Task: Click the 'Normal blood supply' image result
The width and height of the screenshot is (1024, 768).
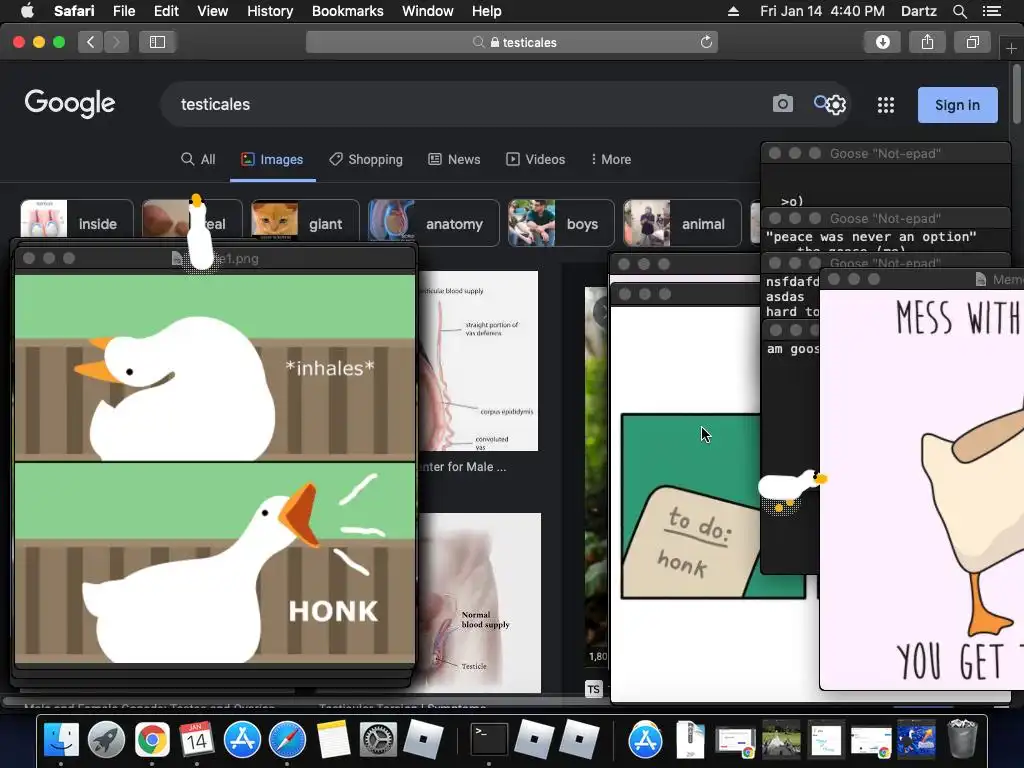Action: (479, 602)
